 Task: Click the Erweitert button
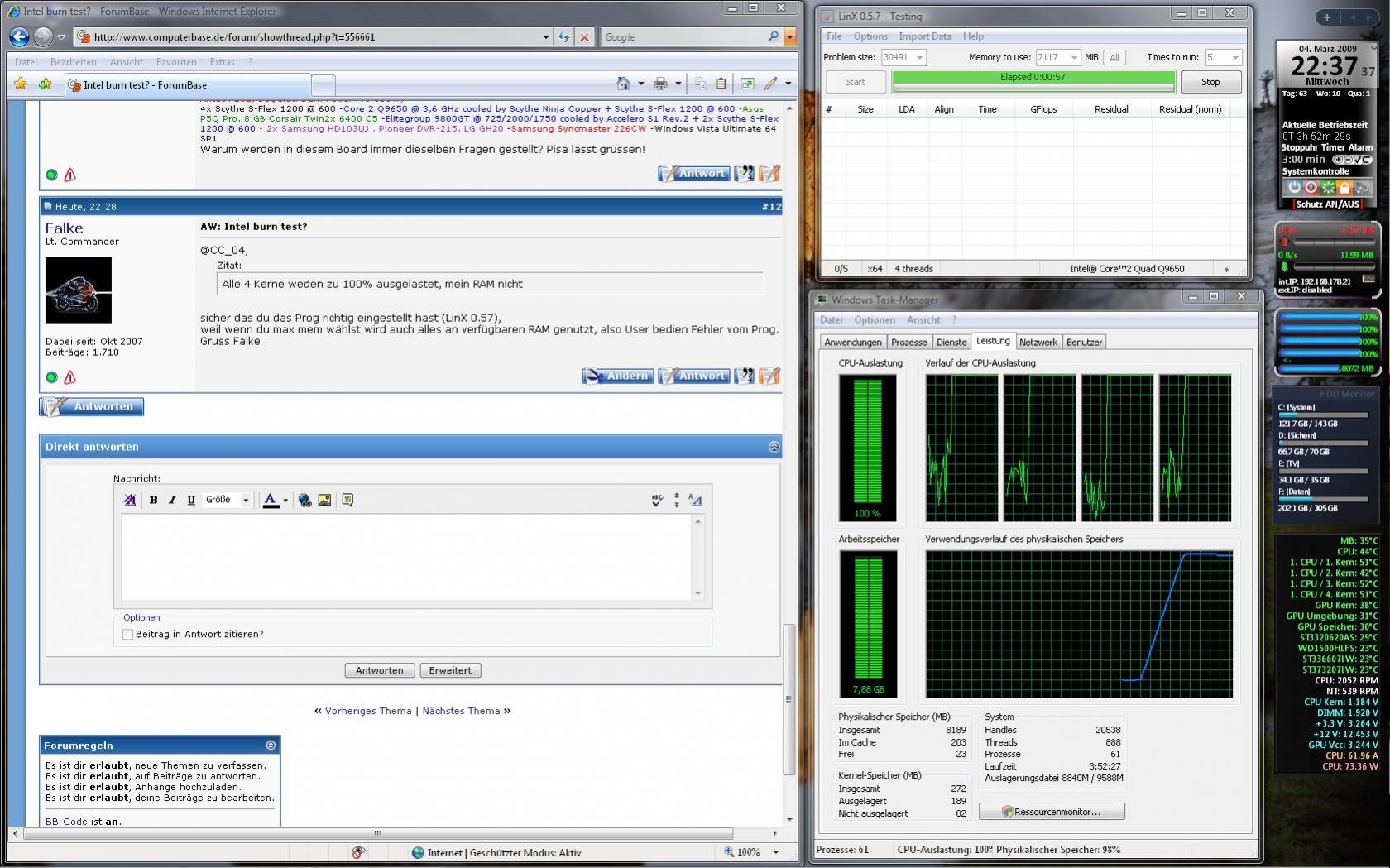pyautogui.click(x=450, y=670)
